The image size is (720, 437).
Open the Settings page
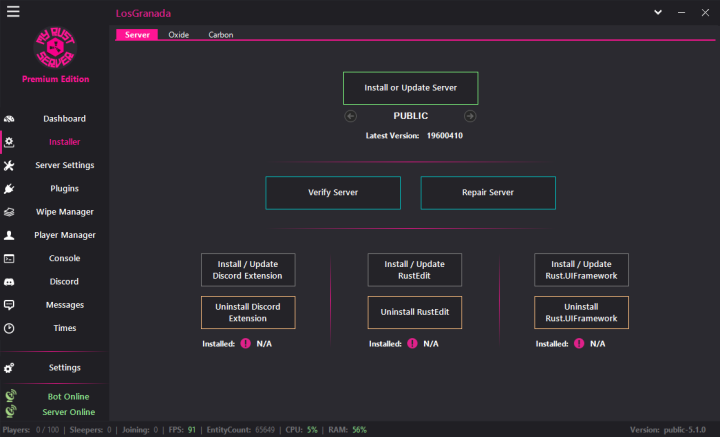[x=65, y=368]
